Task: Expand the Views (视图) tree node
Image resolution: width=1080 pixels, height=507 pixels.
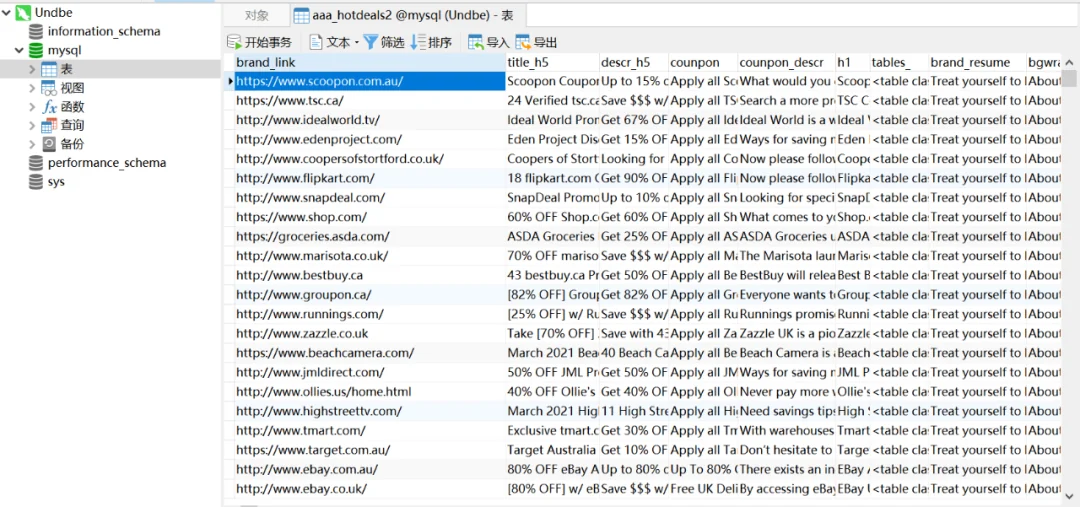Action: [x=32, y=88]
